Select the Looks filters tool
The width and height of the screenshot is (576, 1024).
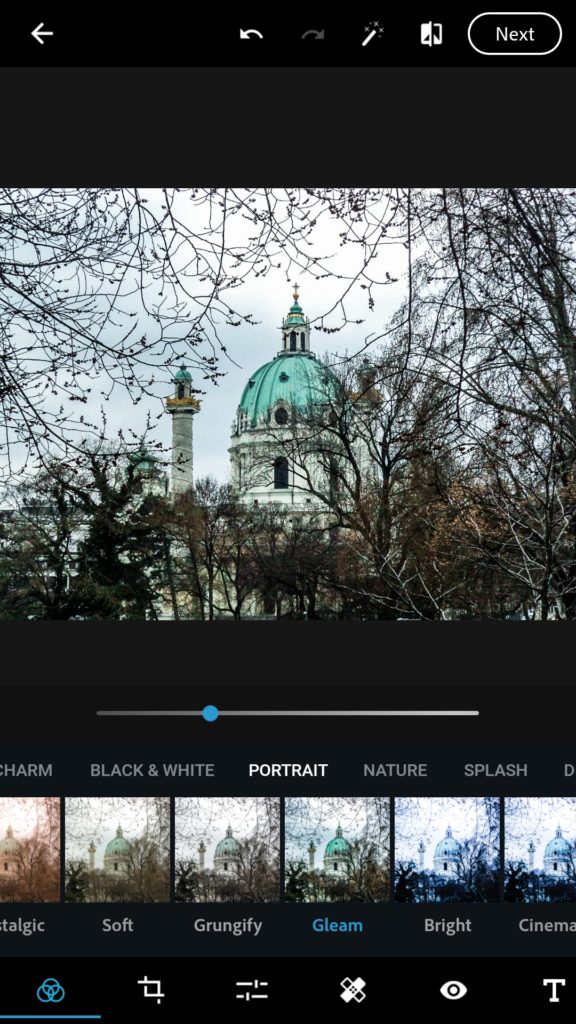click(x=50, y=990)
